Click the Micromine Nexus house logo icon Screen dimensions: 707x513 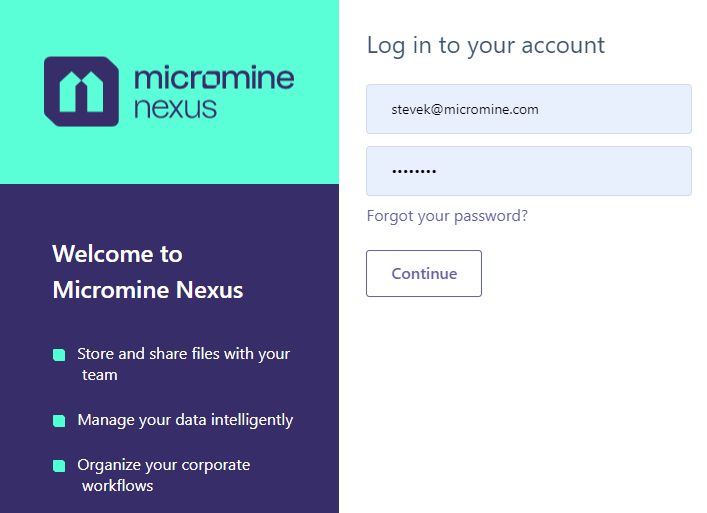(81, 92)
